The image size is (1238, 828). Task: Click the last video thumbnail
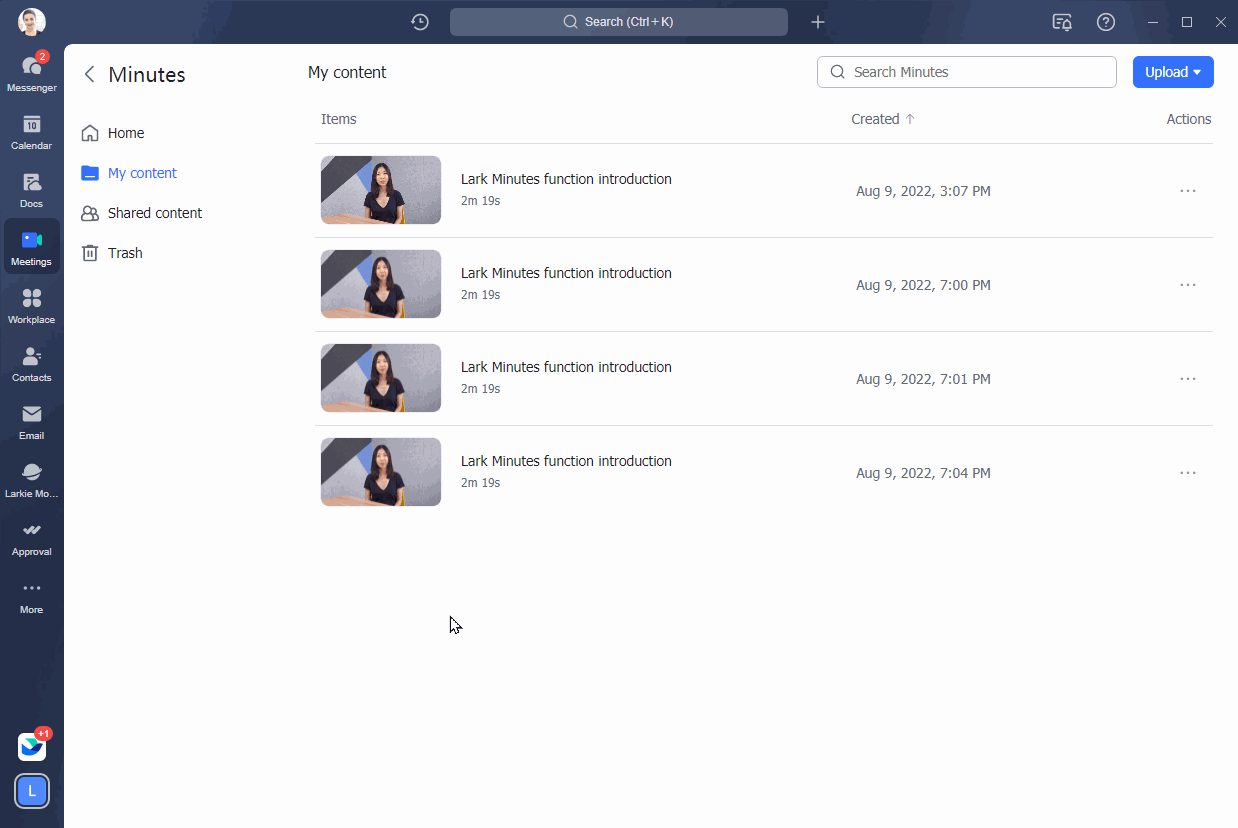pyautogui.click(x=380, y=471)
